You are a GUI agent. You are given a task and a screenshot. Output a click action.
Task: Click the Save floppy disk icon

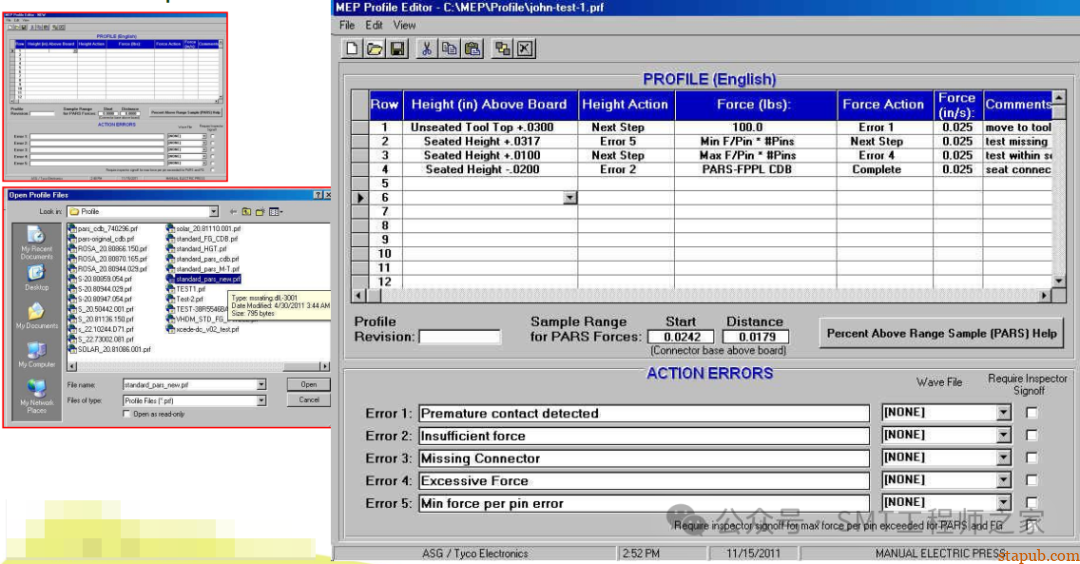click(x=397, y=48)
